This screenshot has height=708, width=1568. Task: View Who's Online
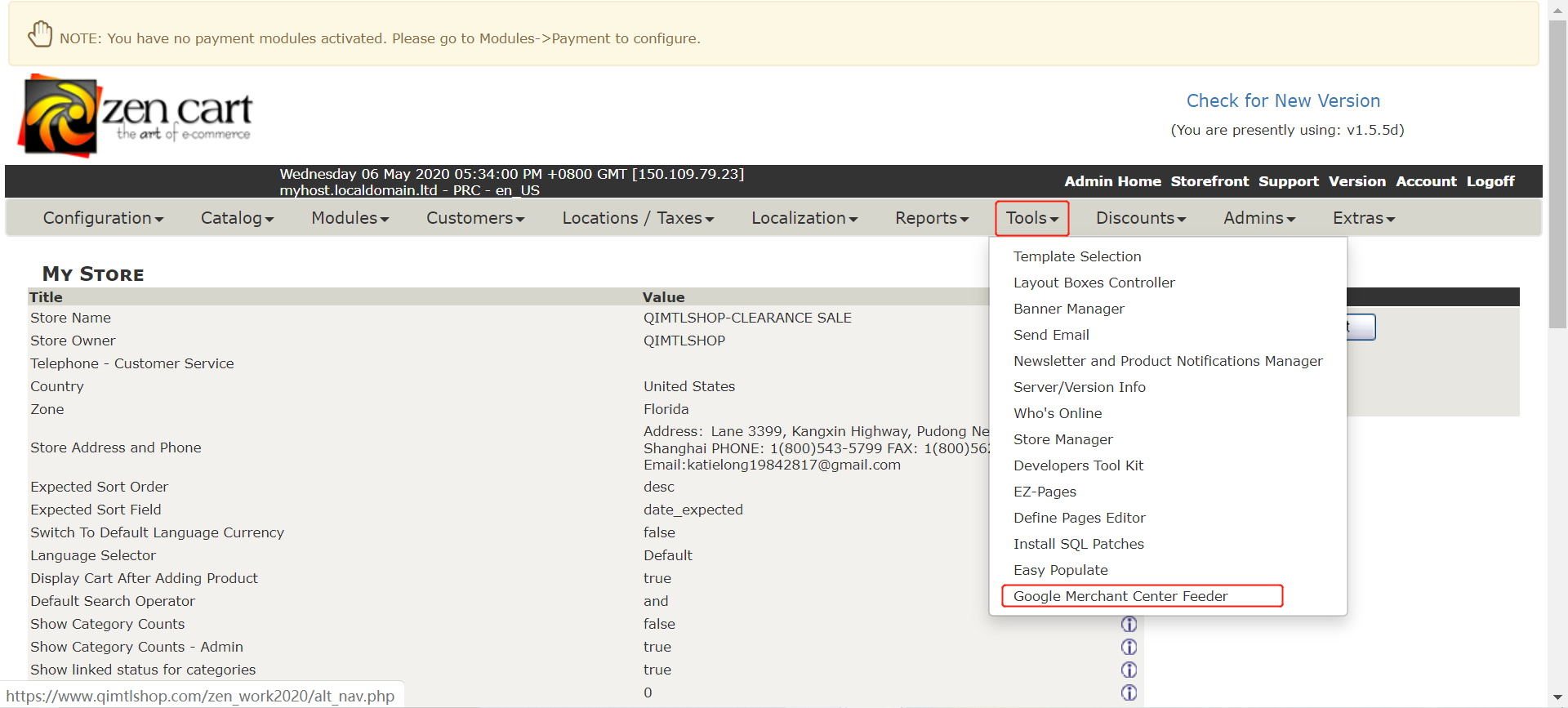[x=1058, y=413]
